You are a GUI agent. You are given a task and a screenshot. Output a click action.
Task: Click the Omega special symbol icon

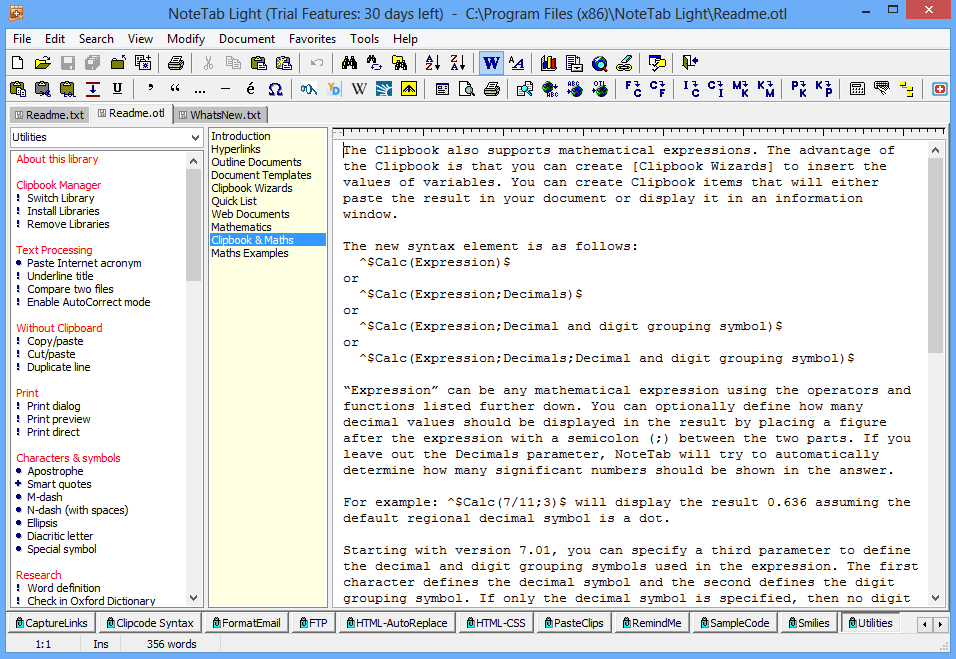click(276, 89)
